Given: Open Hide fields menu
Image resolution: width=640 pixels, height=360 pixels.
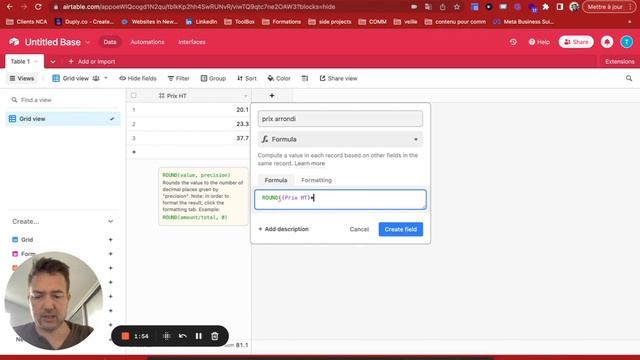Looking at the screenshot, I should (x=138, y=78).
